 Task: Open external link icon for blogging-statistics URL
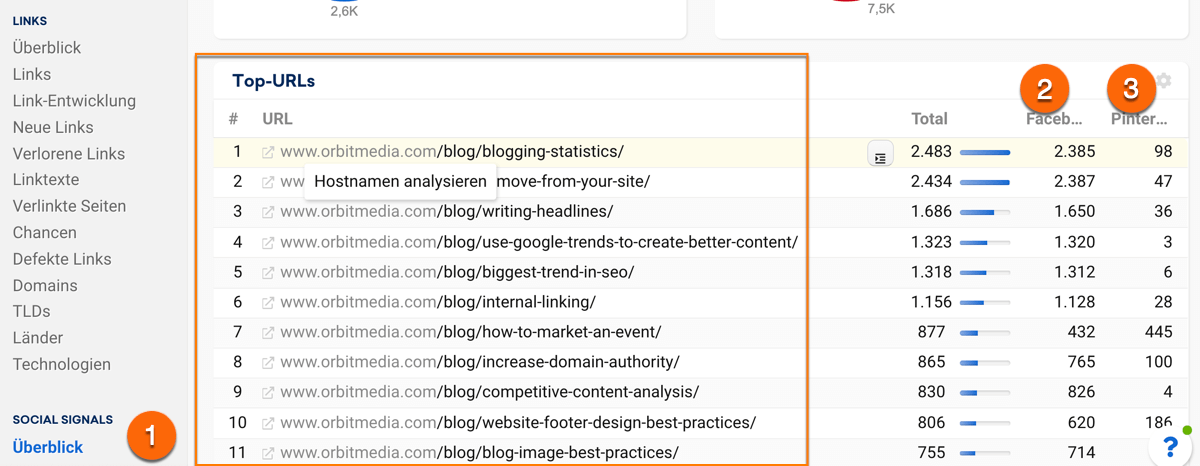pos(268,152)
